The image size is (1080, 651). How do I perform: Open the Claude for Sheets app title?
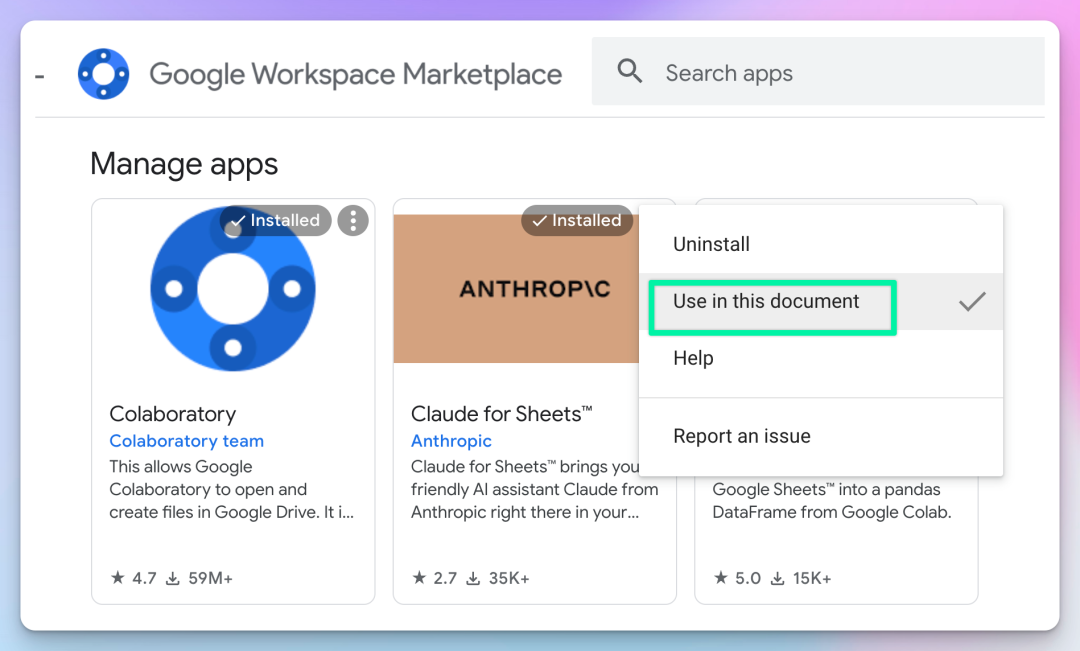tap(502, 414)
